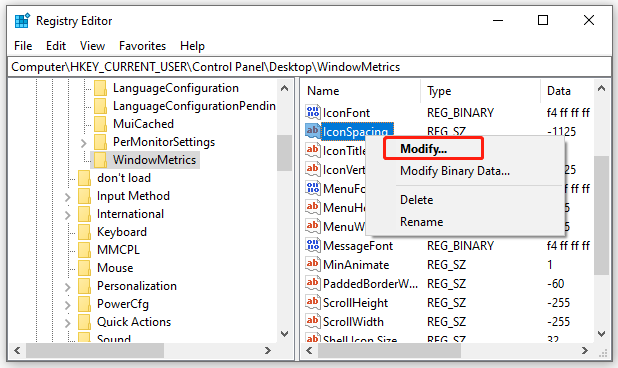Click the Registry Editor app icon in title bar

pos(22,20)
